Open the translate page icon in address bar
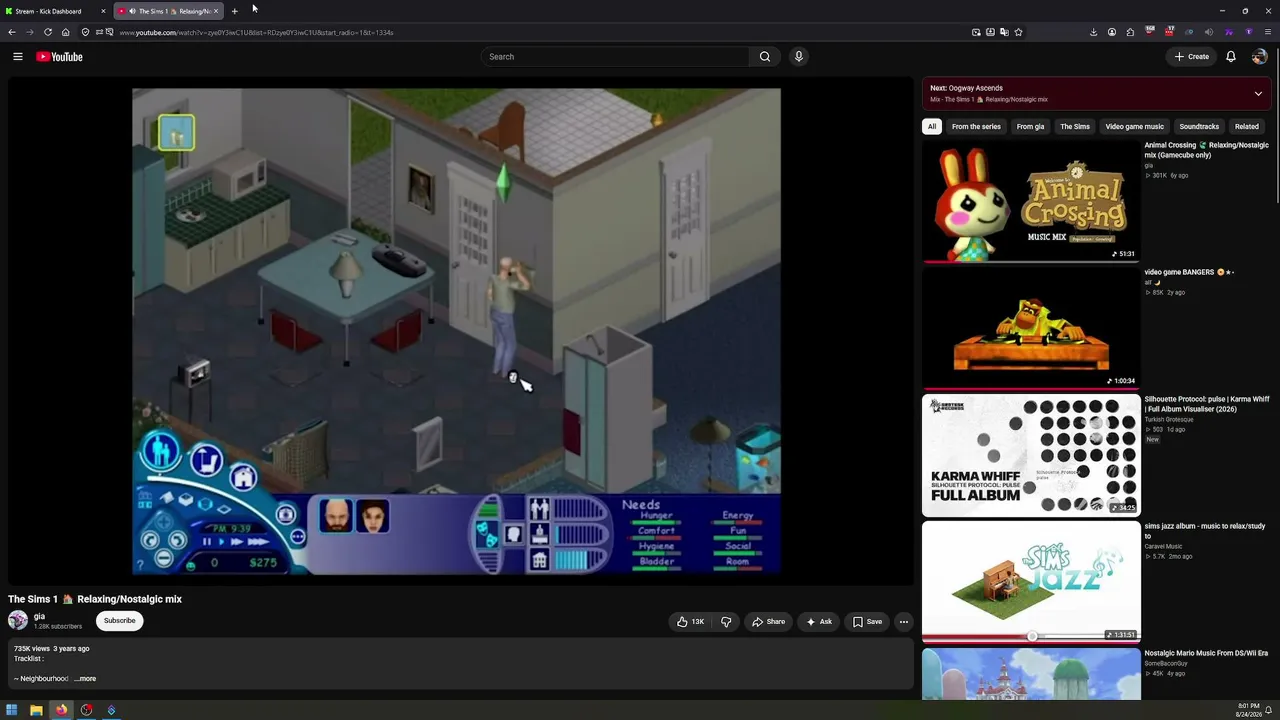Viewport: 1280px width, 720px height. (1004, 32)
